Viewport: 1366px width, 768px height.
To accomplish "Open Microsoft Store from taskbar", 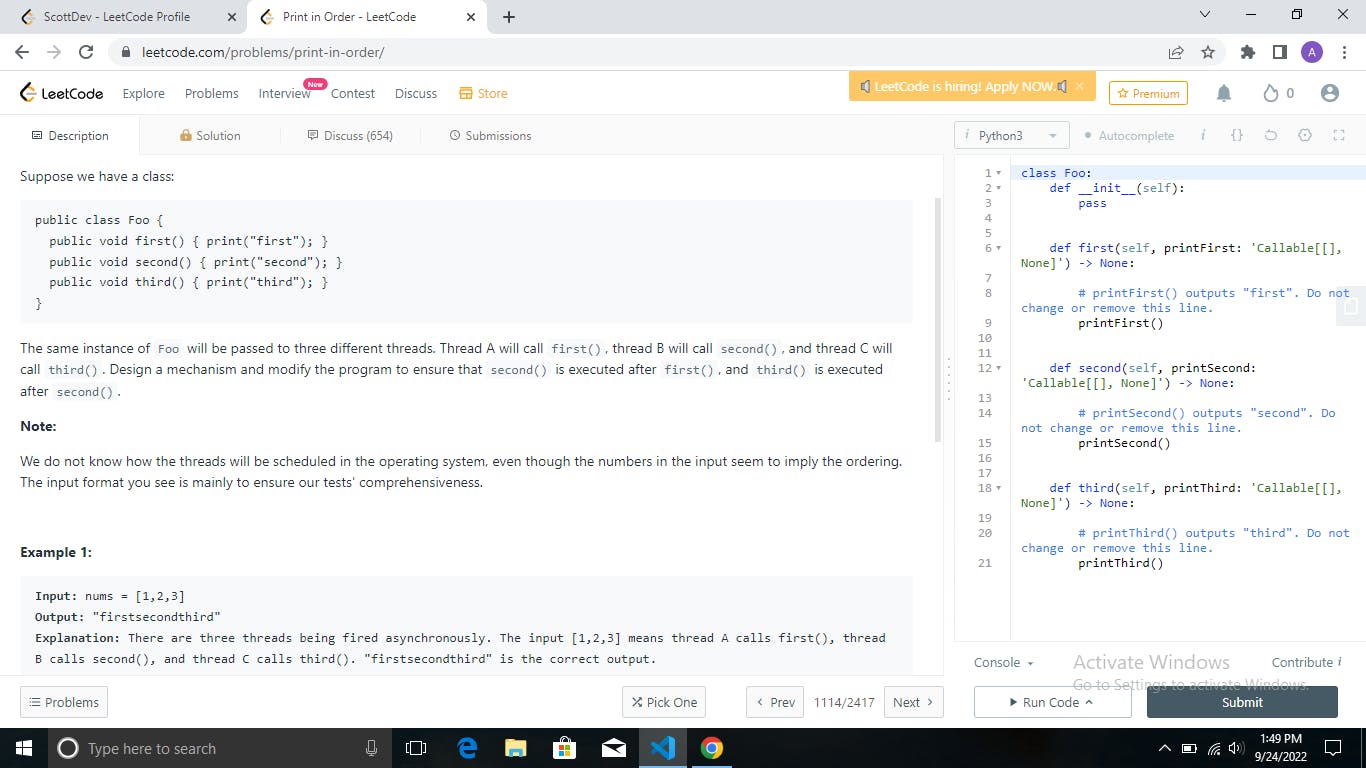I will [565, 748].
